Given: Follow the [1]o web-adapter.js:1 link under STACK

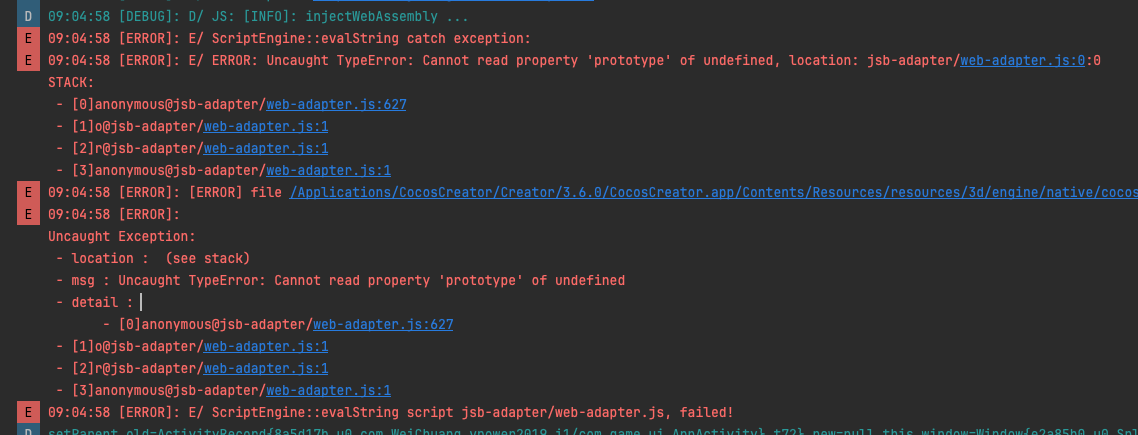Looking at the screenshot, I should click(x=266, y=126).
